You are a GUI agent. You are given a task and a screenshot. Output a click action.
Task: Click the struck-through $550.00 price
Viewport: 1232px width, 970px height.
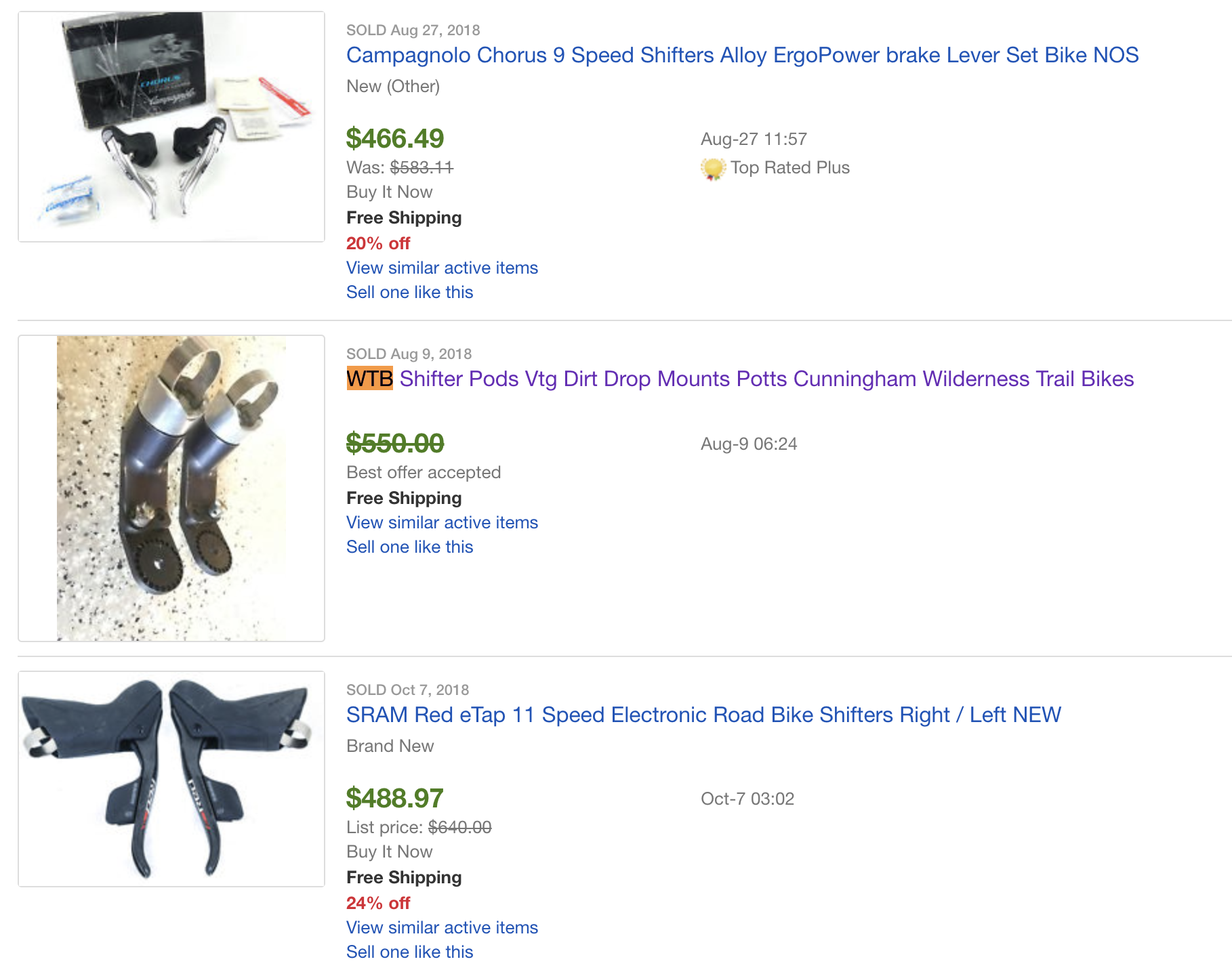[x=395, y=444]
